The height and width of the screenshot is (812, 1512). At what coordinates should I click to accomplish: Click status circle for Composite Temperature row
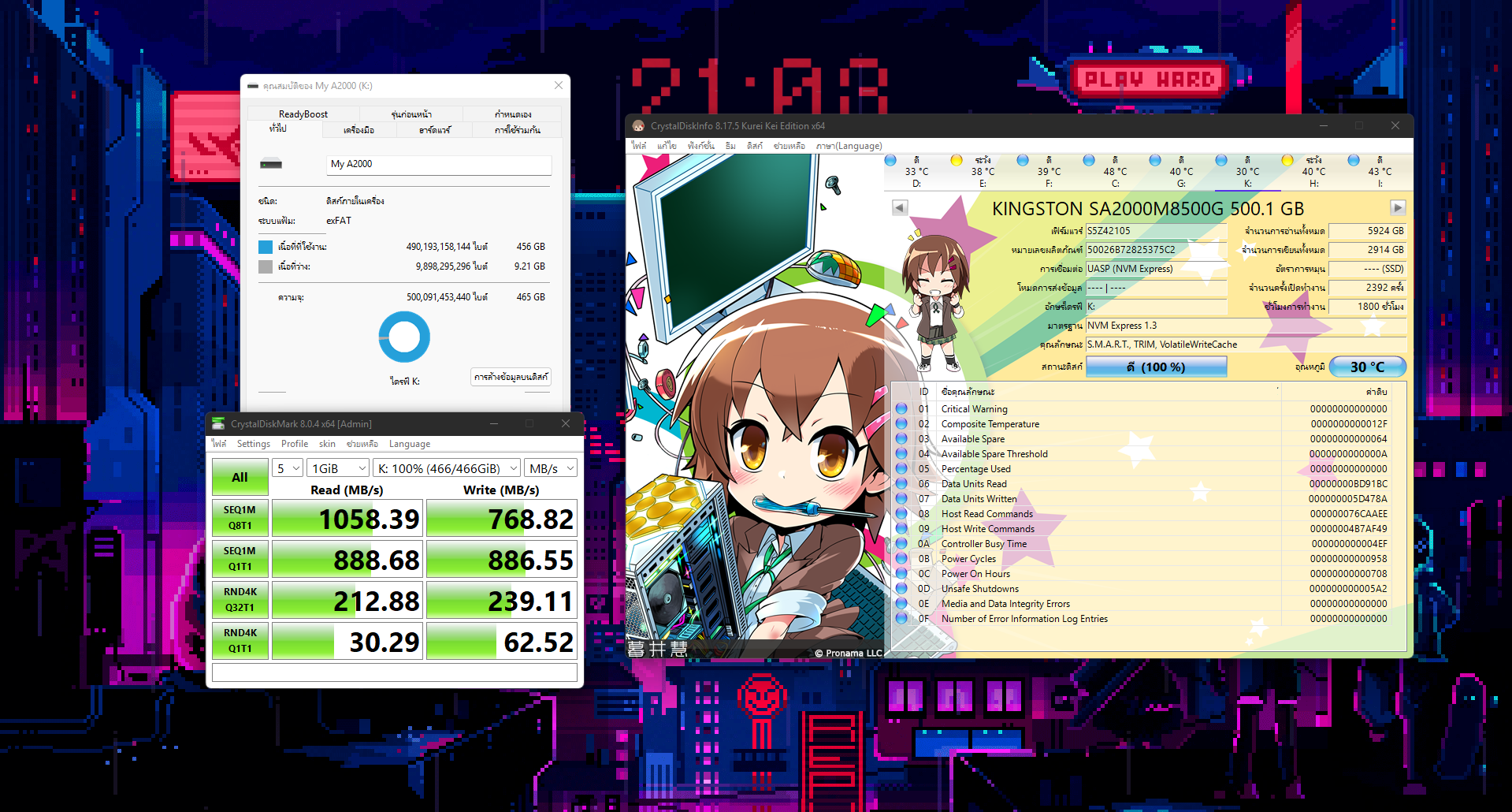pos(901,424)
